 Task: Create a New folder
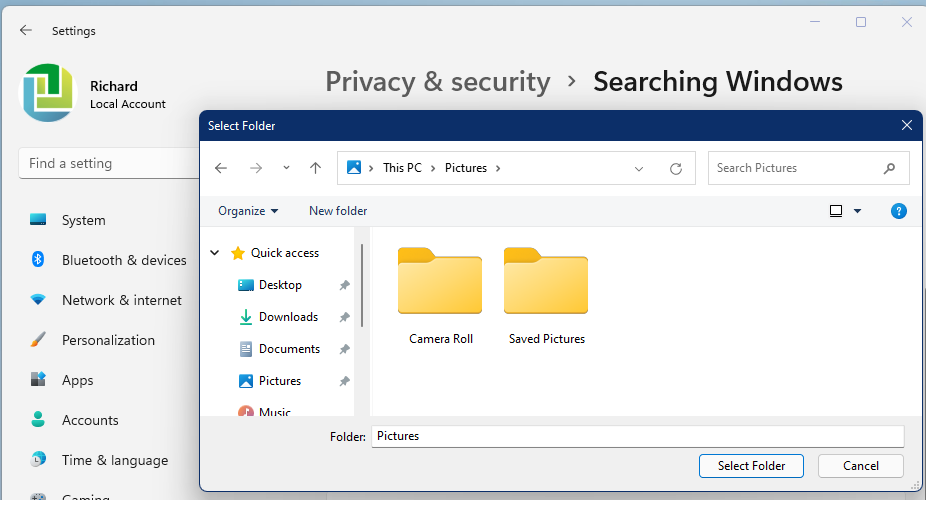338,211
